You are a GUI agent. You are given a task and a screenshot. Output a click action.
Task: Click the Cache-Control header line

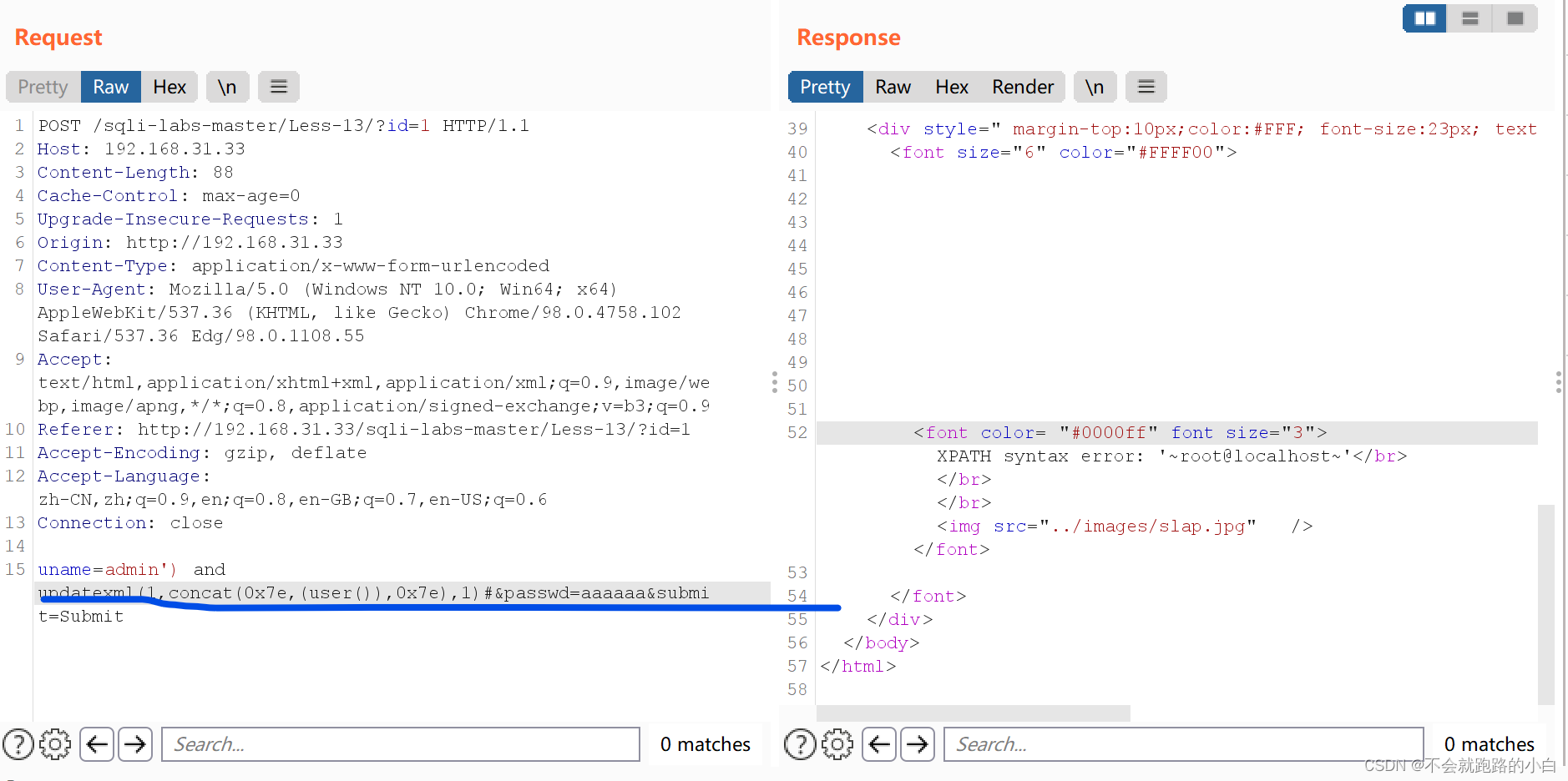[169, 196]
